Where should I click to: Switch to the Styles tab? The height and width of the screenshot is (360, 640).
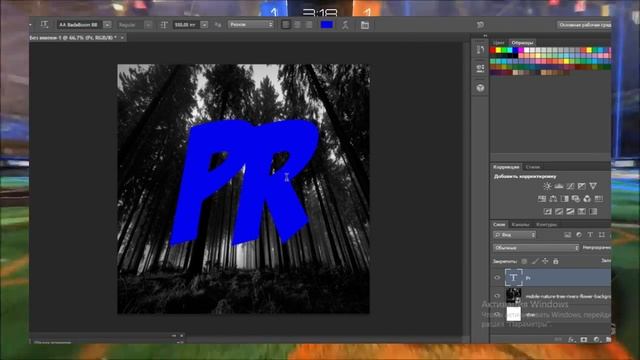533,167
